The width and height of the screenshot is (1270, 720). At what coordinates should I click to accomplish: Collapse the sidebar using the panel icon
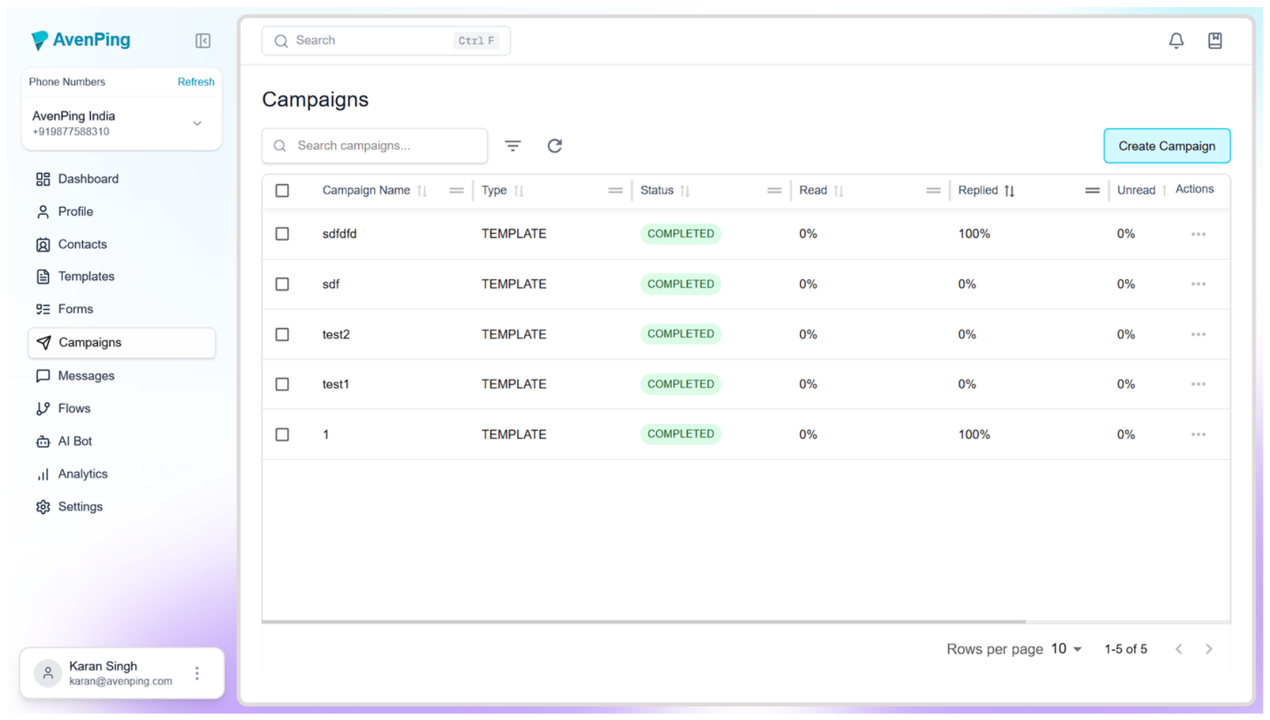(x=203, y=41)
